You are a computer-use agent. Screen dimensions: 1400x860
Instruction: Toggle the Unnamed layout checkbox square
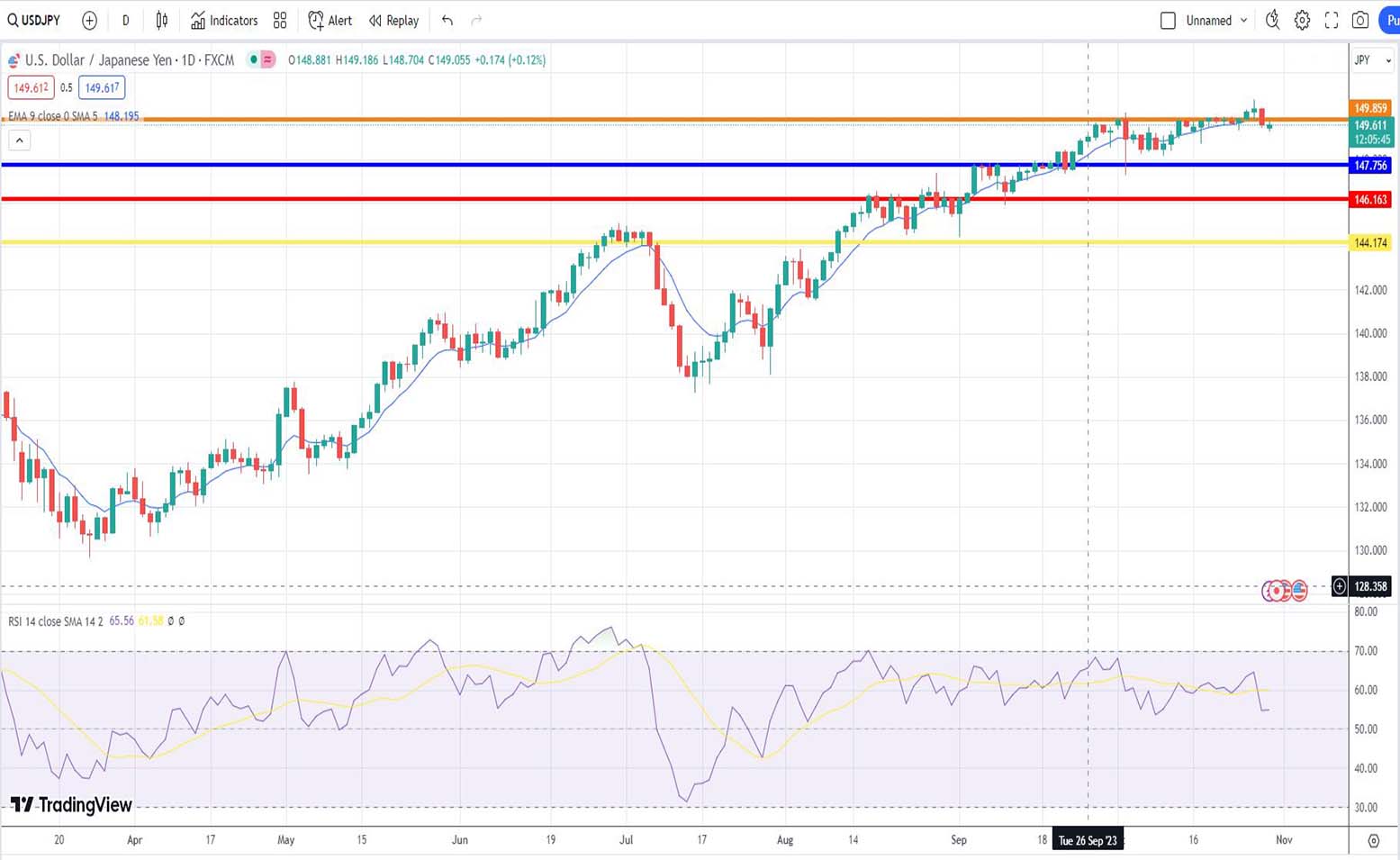click(1168, 21)
